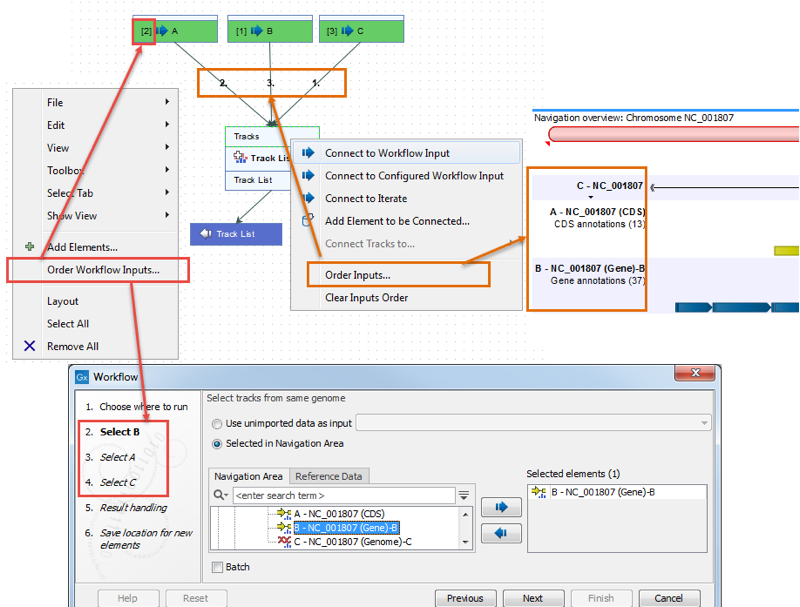Choose 'Order Workflow Inputs...' from context menu
Image resolution: width=800 pixels, height=607 pixels.
pyautogui.click(x=102, y=270)
